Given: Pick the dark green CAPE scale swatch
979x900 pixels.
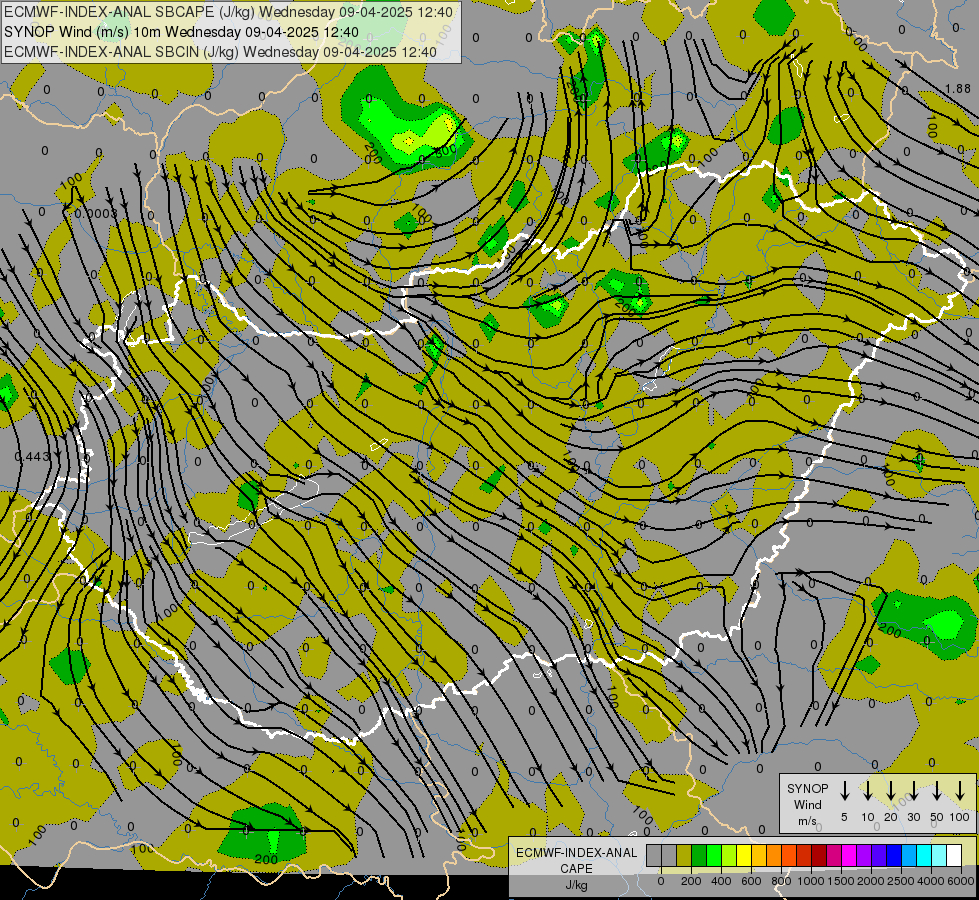Looking at the screenshot, I should tap(699, 855).
